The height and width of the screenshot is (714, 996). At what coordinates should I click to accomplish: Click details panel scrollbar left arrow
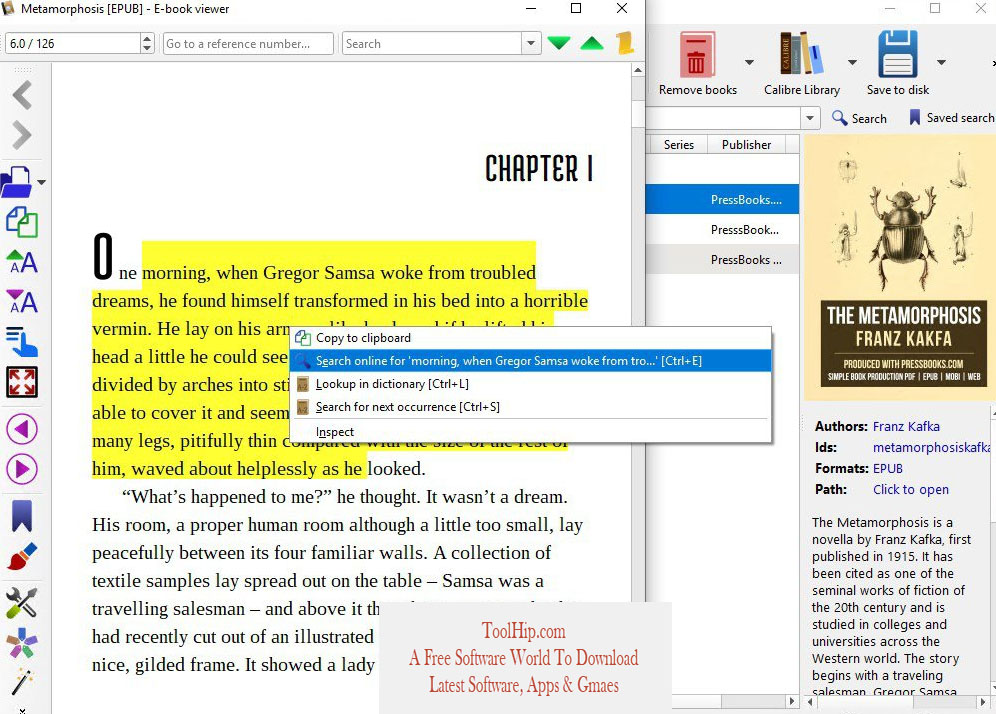coord(810,702)
